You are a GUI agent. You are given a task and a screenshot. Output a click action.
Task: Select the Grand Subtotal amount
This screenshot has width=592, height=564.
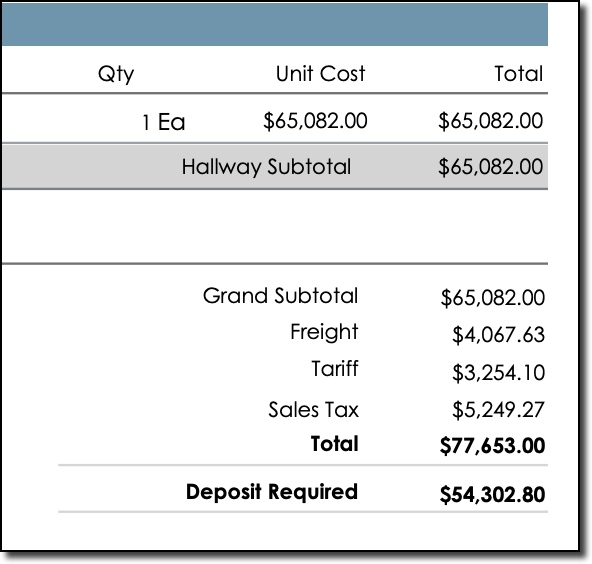click(x=493, y=297)
